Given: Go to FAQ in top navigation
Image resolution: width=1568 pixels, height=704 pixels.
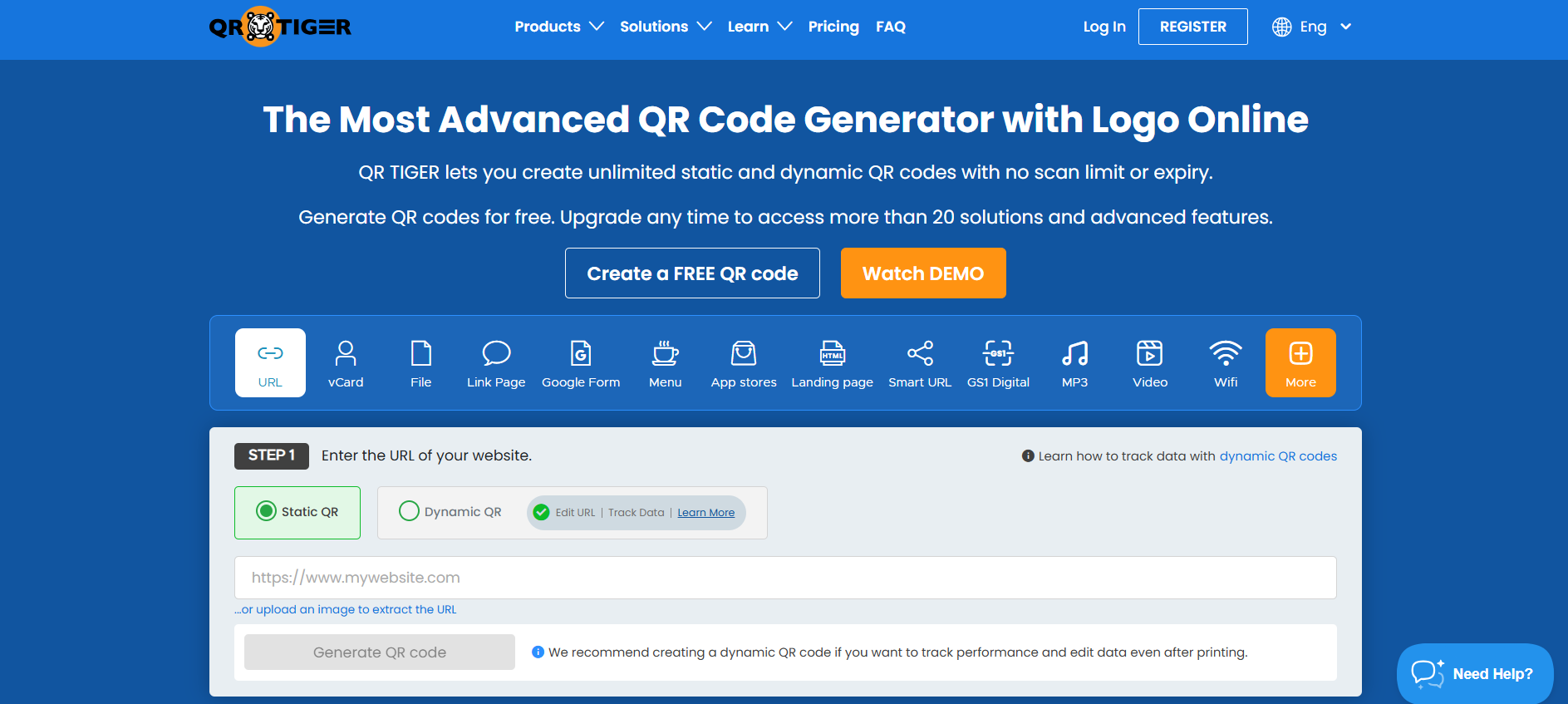Looking at the screenshot, I should click(890, 27).
